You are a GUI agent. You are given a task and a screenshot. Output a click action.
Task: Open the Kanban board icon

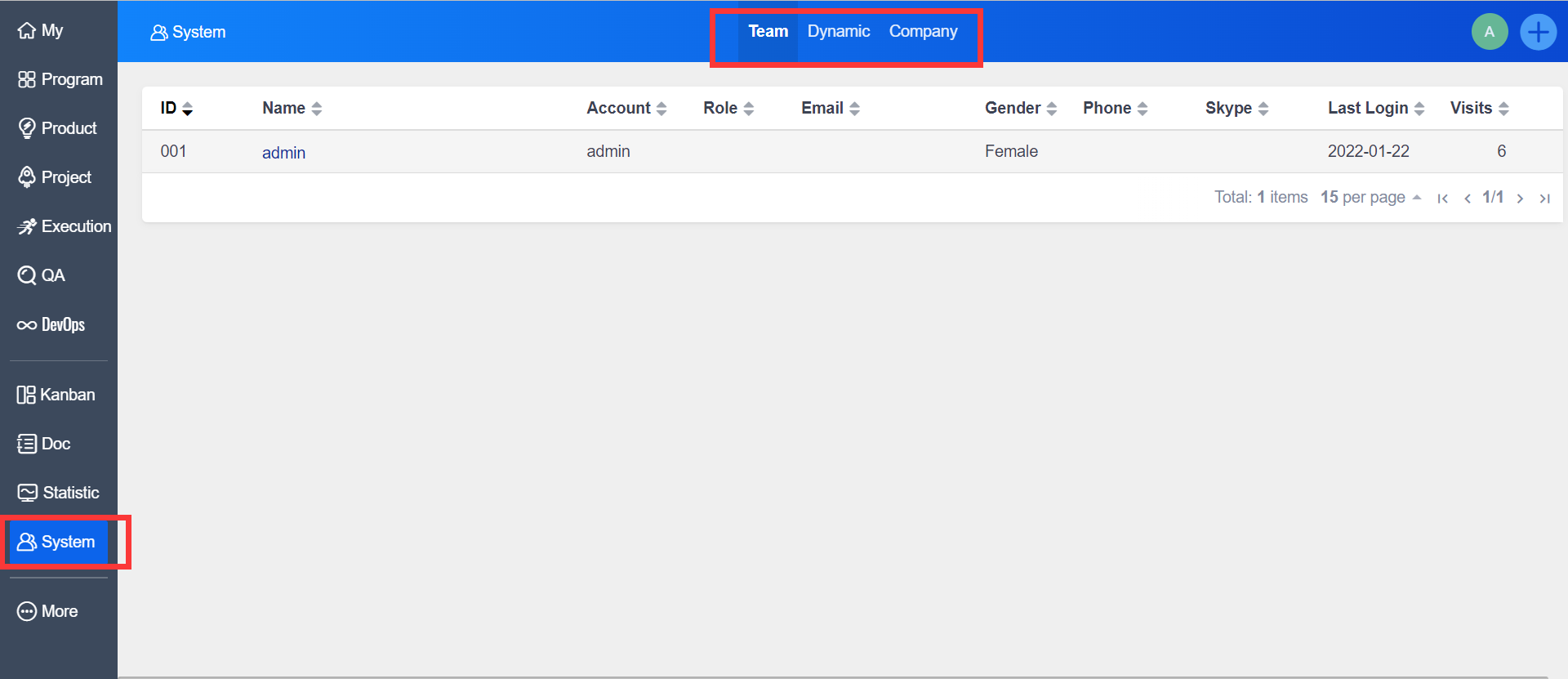point(26,395)
